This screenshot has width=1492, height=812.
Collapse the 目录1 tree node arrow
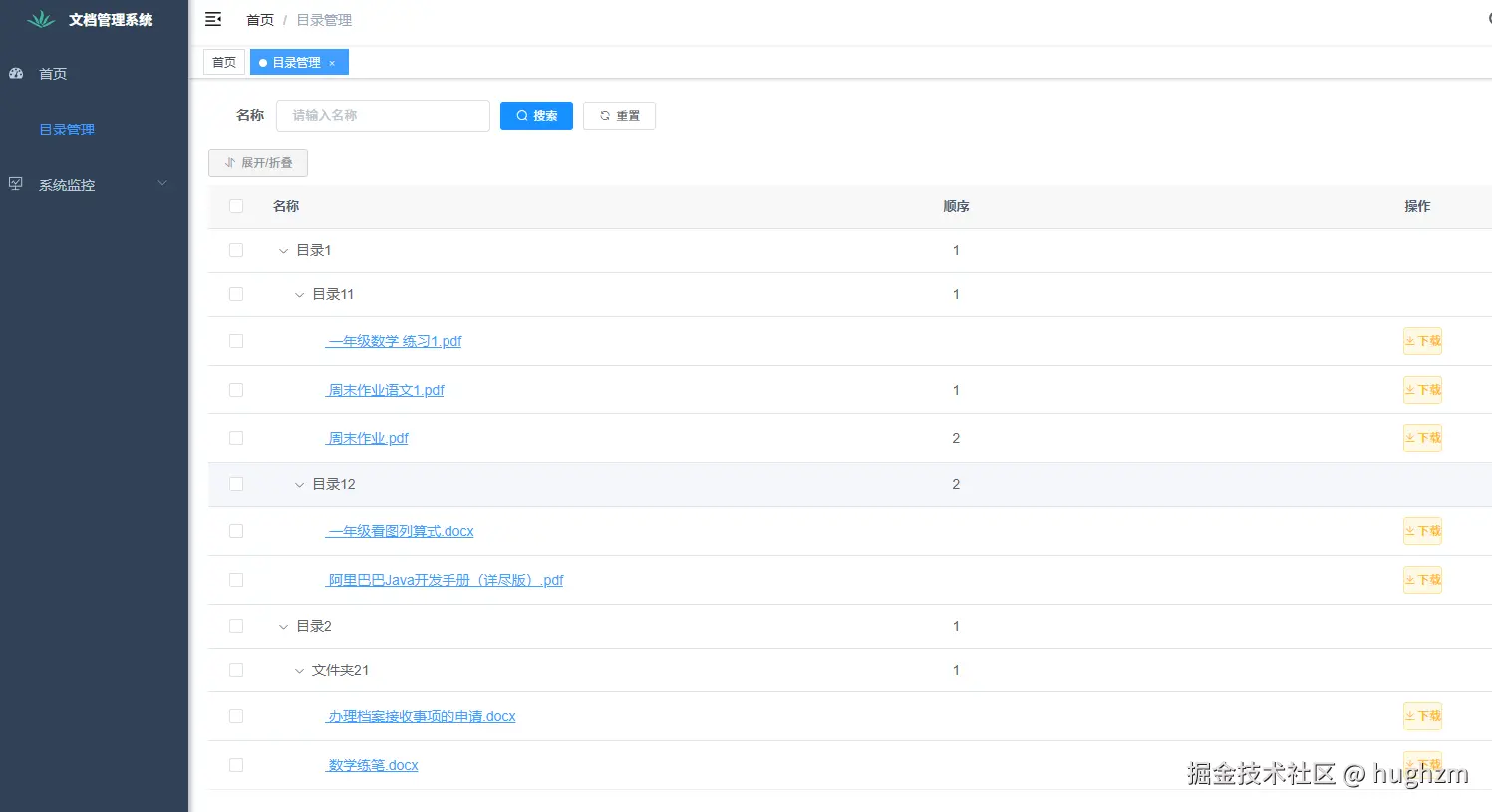(283, 251)
